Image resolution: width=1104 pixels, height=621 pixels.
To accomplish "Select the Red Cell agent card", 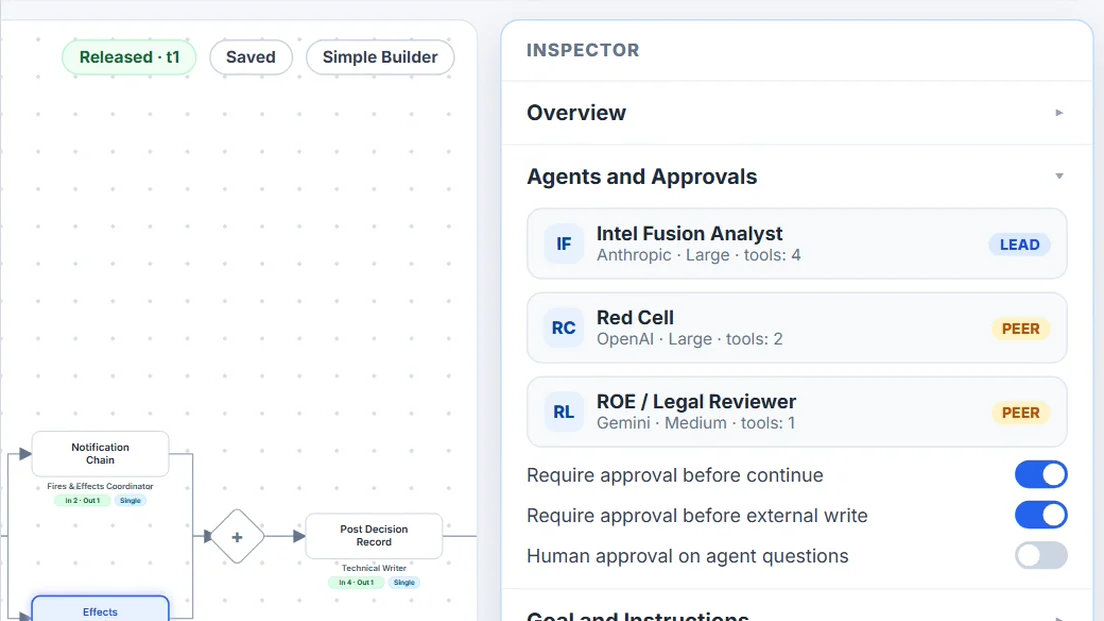I will (x=796, y=328).
